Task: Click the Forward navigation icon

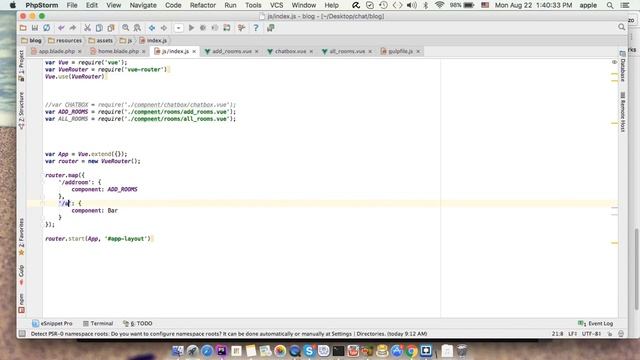Action: point(164,28)
